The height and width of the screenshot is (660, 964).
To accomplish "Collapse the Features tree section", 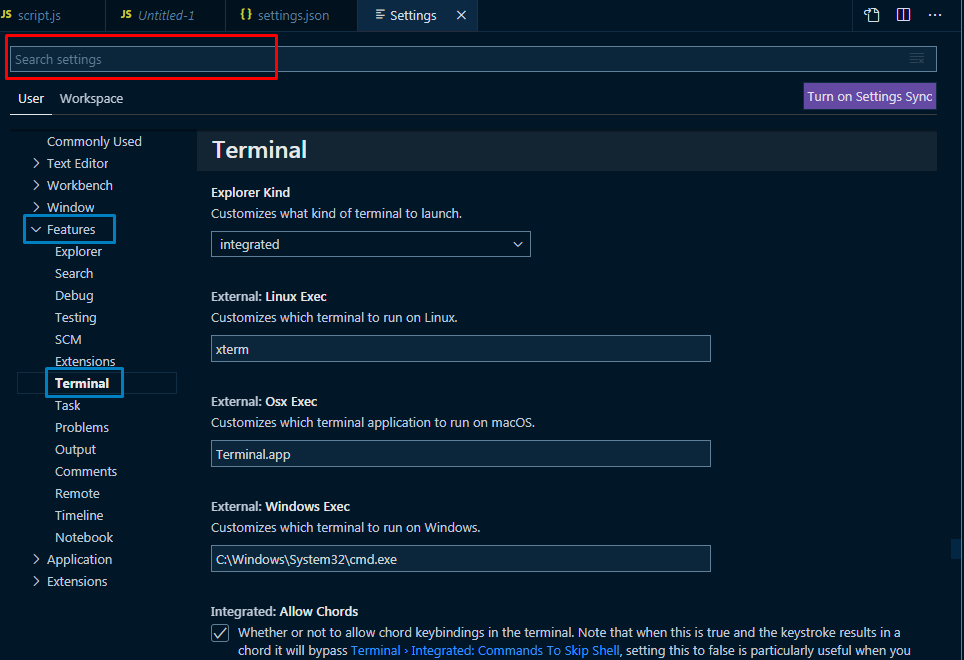I will (37, 229).
